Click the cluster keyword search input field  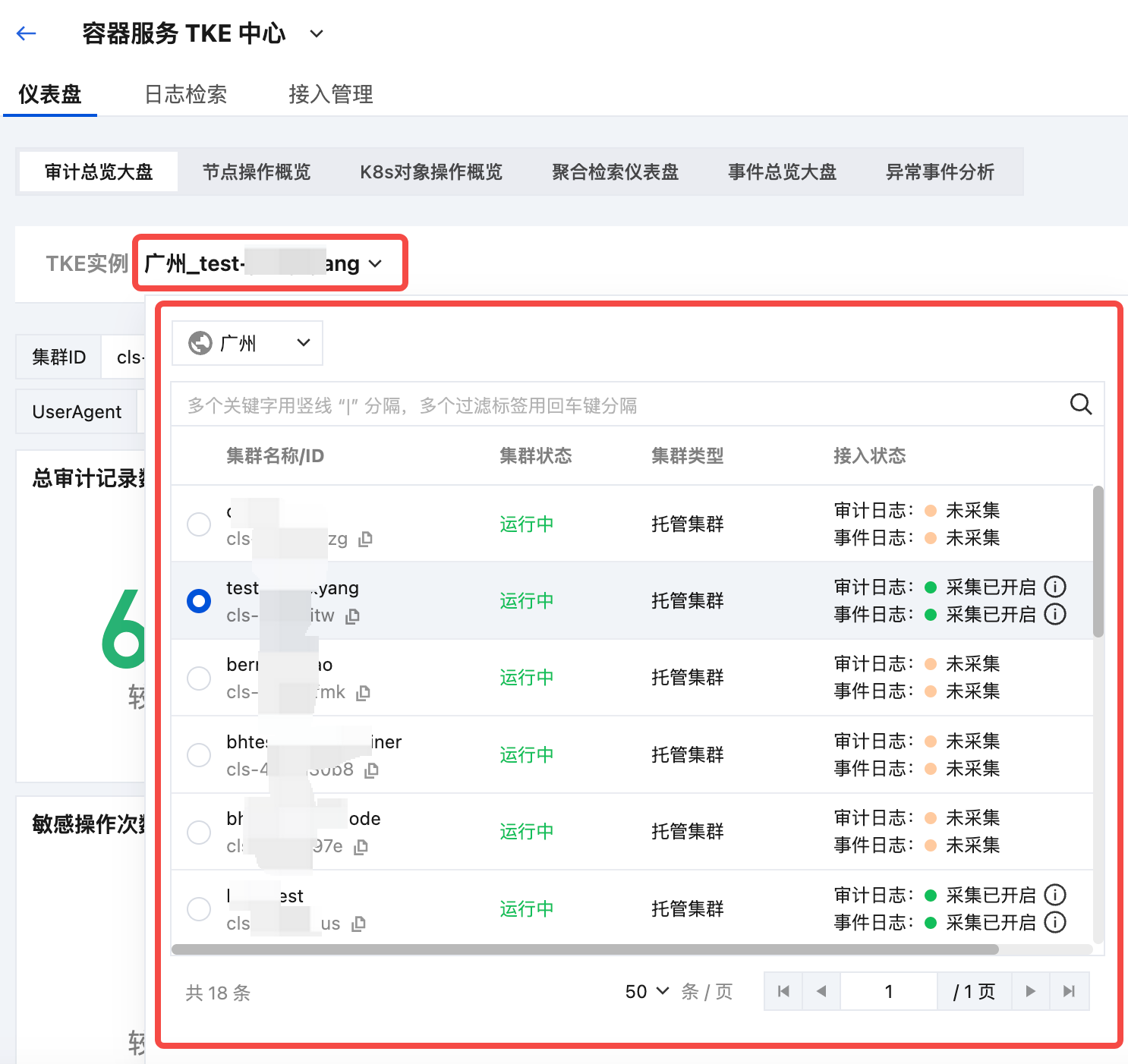click(x=621, y=405)
